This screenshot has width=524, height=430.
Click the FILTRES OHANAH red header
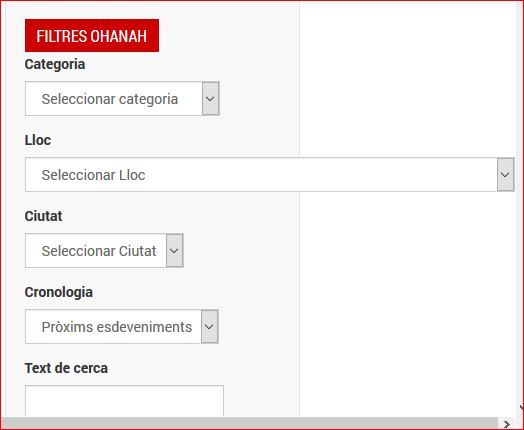(92, 35)
